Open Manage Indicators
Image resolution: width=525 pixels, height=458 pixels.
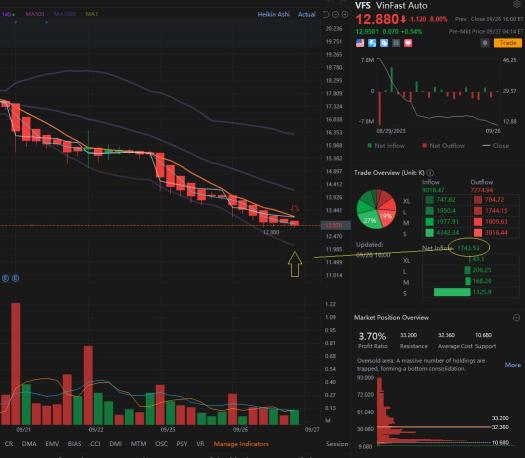[241, 444]
